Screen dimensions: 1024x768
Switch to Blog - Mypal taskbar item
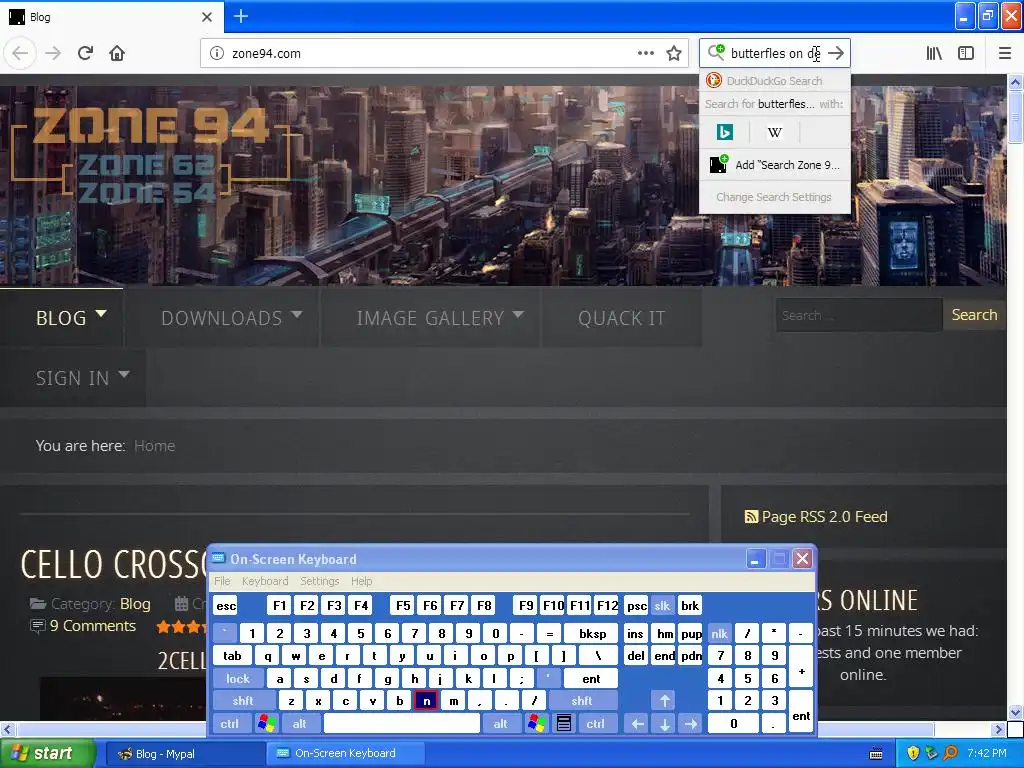(x=183, y=754)
